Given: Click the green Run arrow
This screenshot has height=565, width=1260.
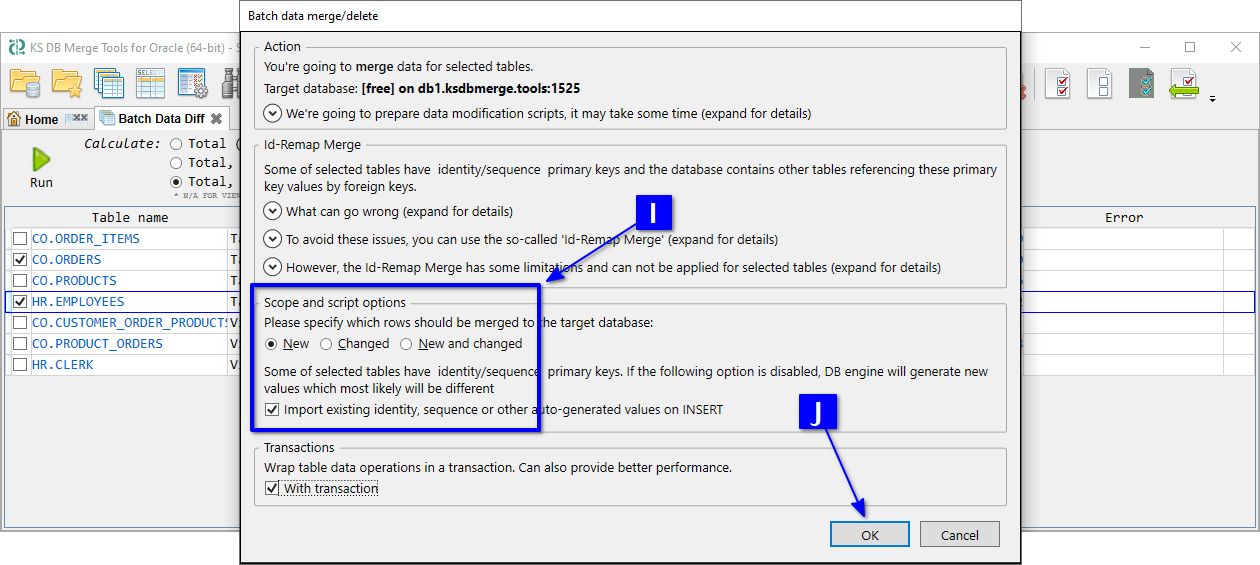Looking at the screenshot, I should (x=41, y=159).
